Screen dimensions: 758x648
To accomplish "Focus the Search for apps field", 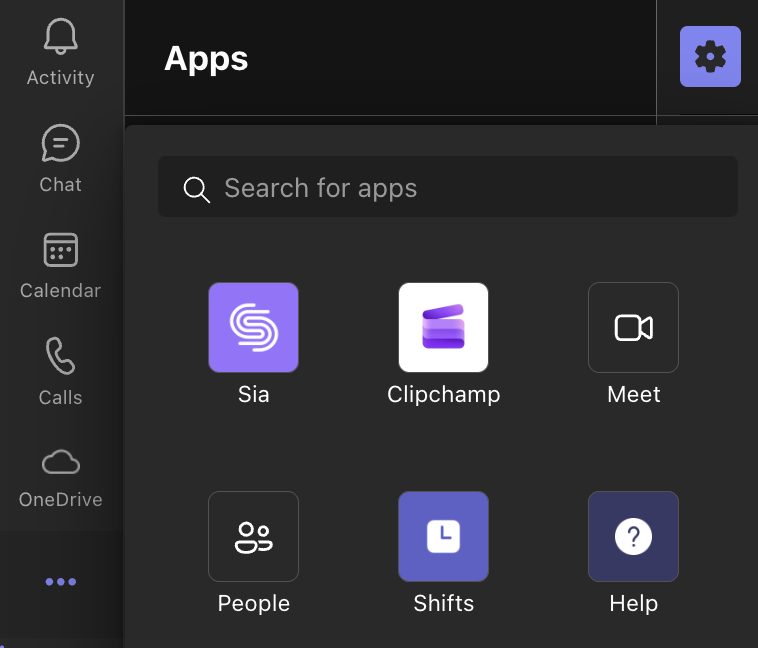I will (448, 187).
